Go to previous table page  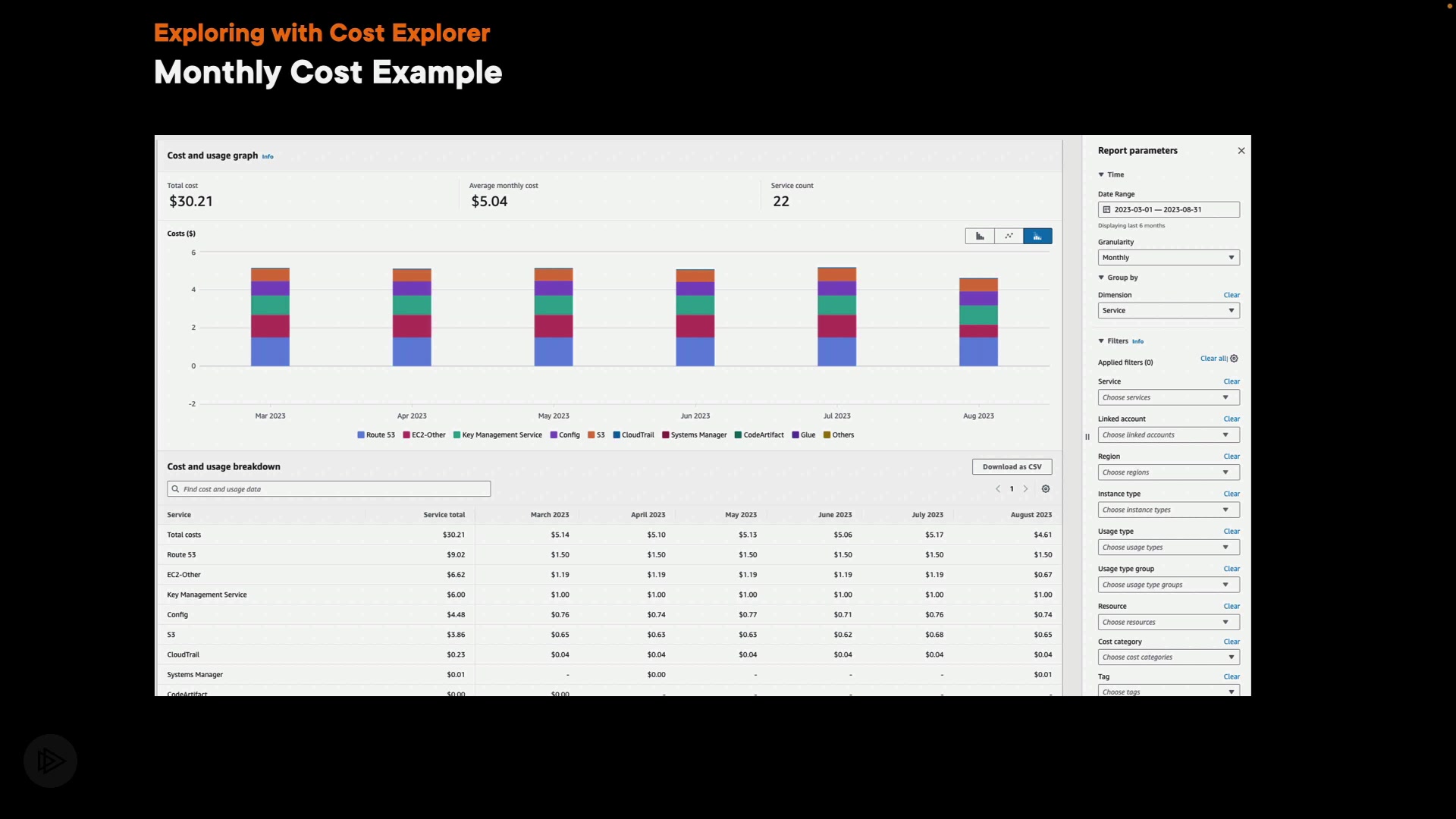tap(998, 489)
